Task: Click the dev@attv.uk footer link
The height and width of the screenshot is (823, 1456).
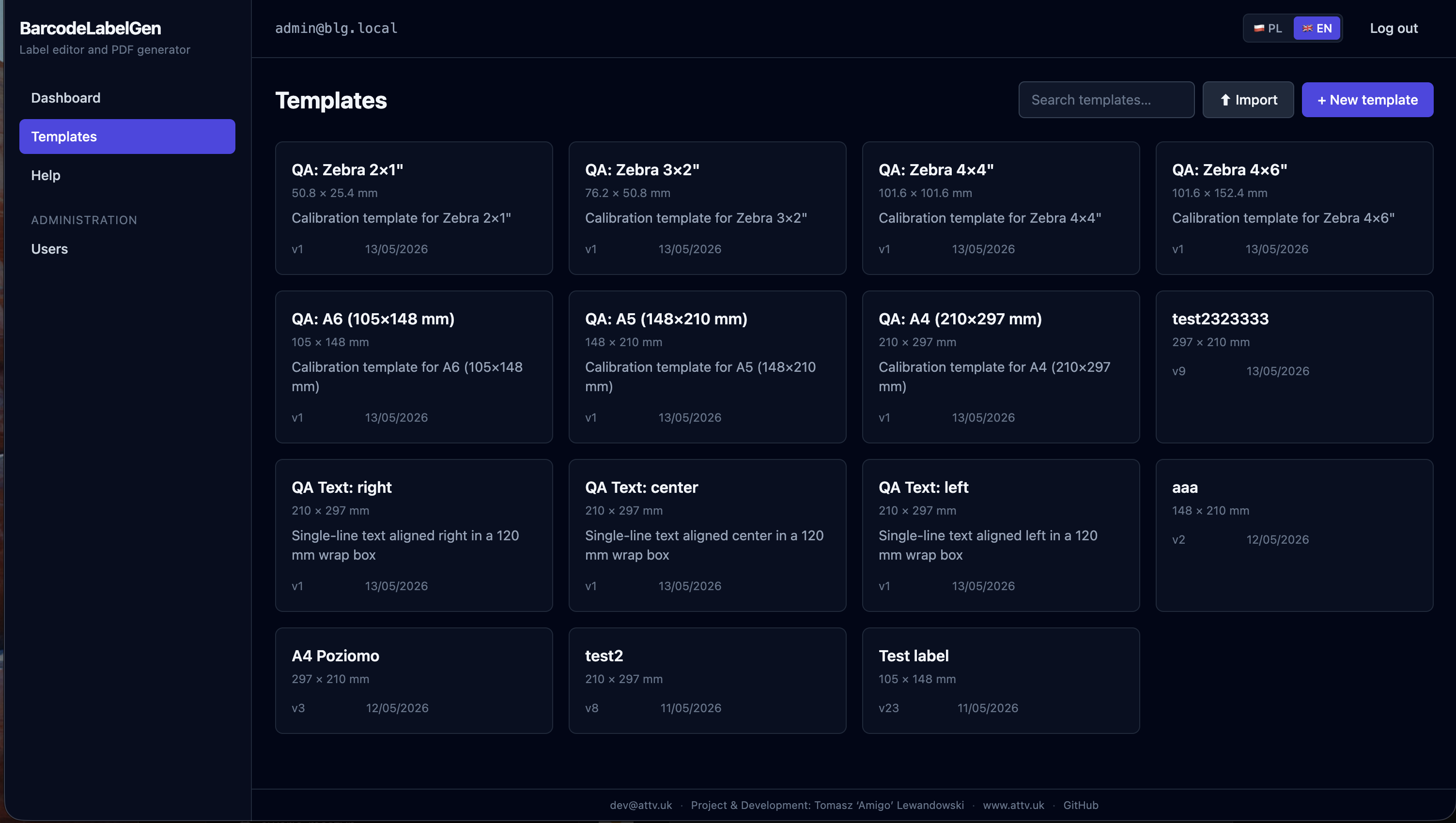Action: click(x=641, y=805)
